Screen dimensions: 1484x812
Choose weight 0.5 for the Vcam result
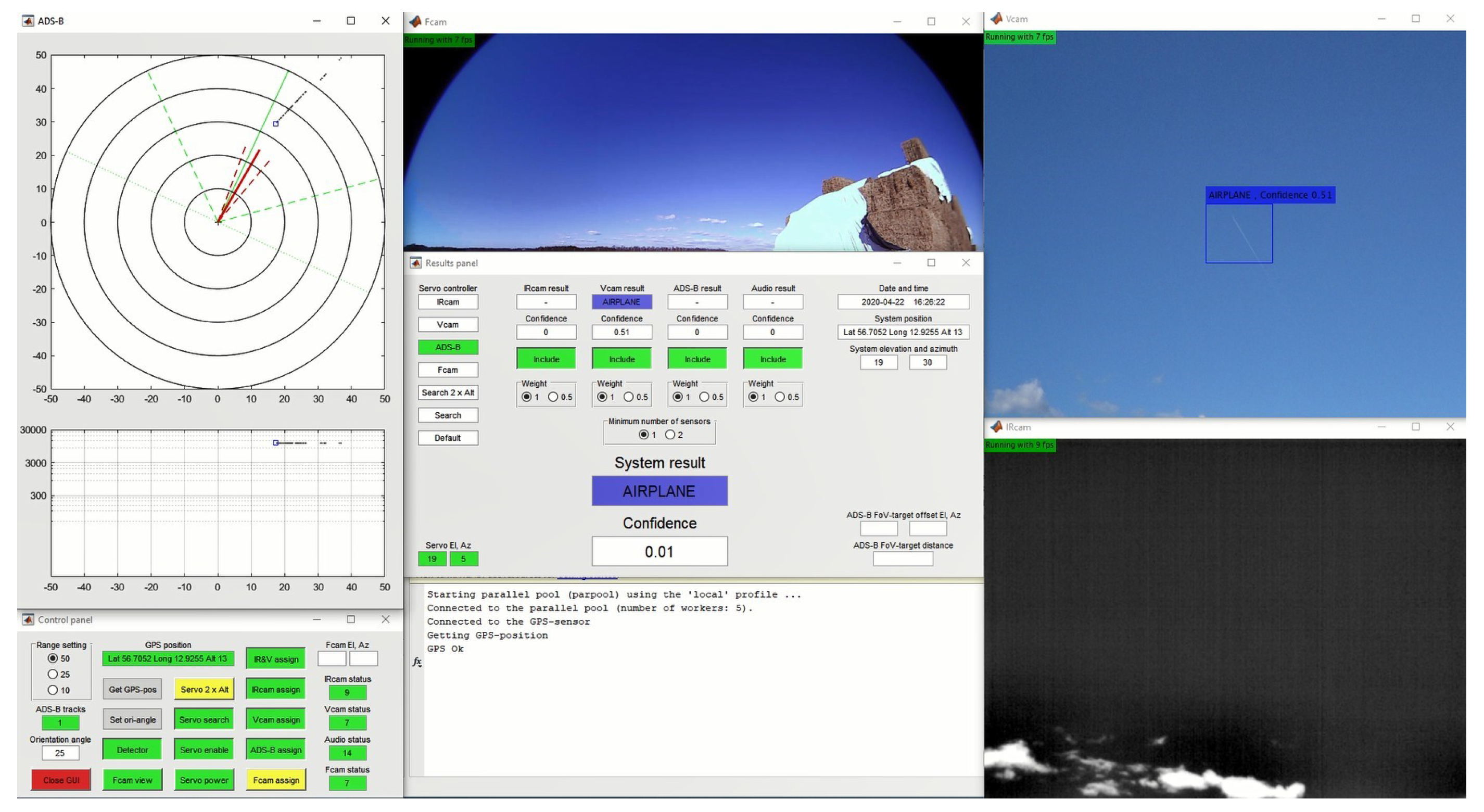pos(628,397)
